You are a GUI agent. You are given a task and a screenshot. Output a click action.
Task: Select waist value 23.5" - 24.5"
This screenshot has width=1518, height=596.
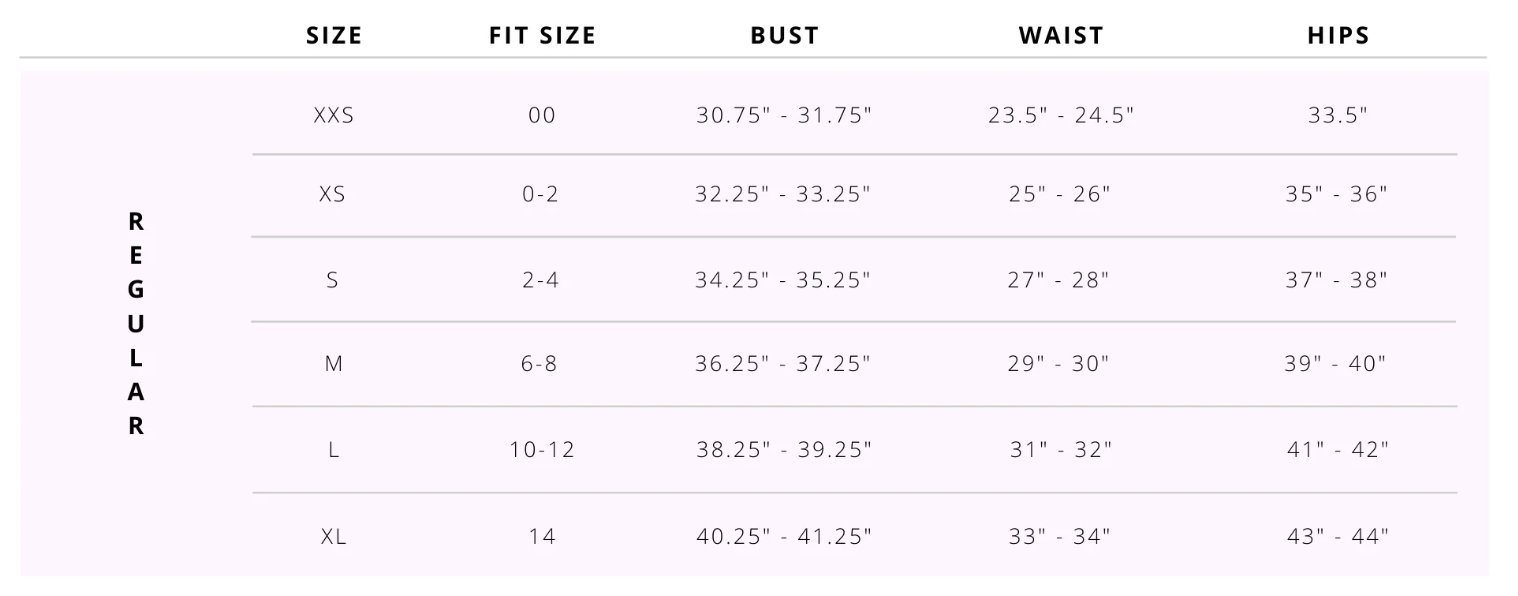pos(1061,115)
